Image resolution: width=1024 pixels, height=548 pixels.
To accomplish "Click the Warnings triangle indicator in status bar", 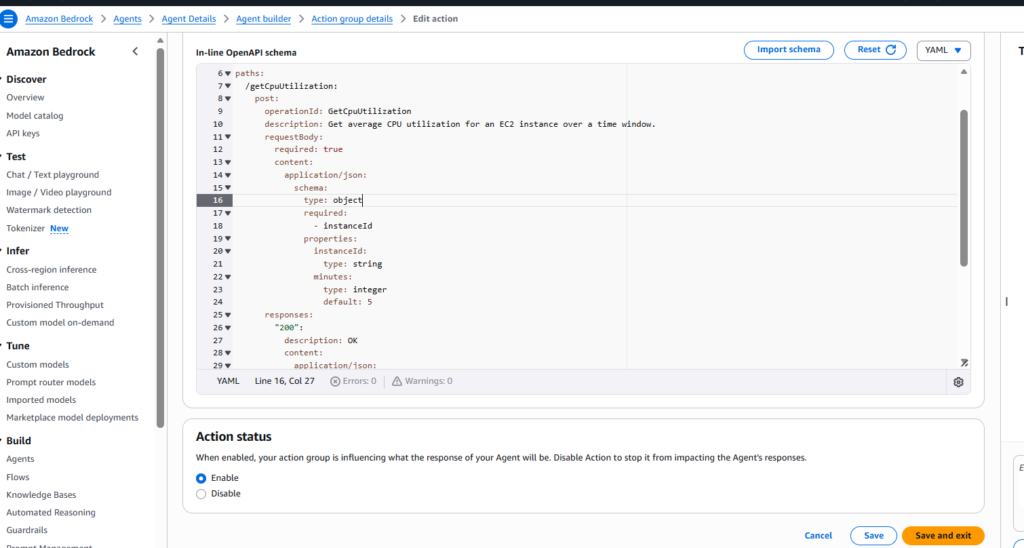I will click(x=421, y=381).
